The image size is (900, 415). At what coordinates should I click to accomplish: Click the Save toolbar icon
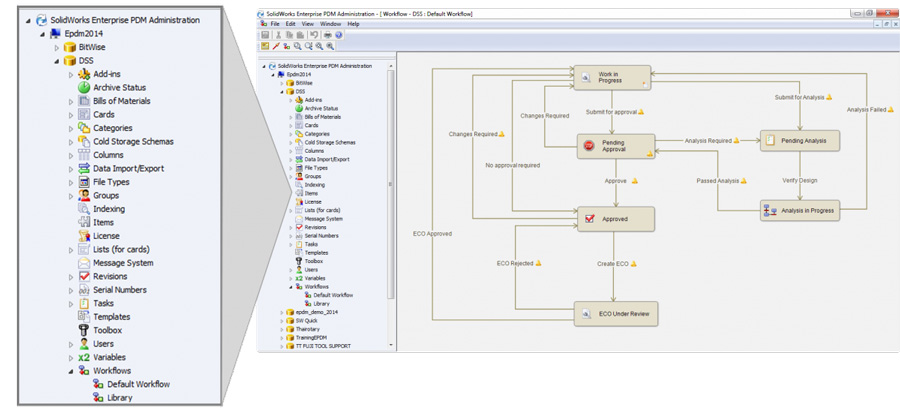tap(265, 35)
